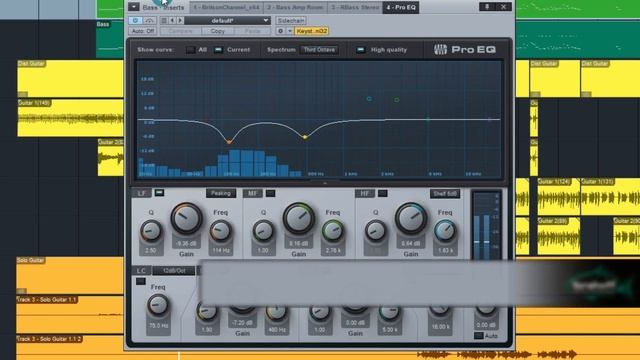Toggle LC band enable switch
The image size is (640, 360).
point(140,281)
